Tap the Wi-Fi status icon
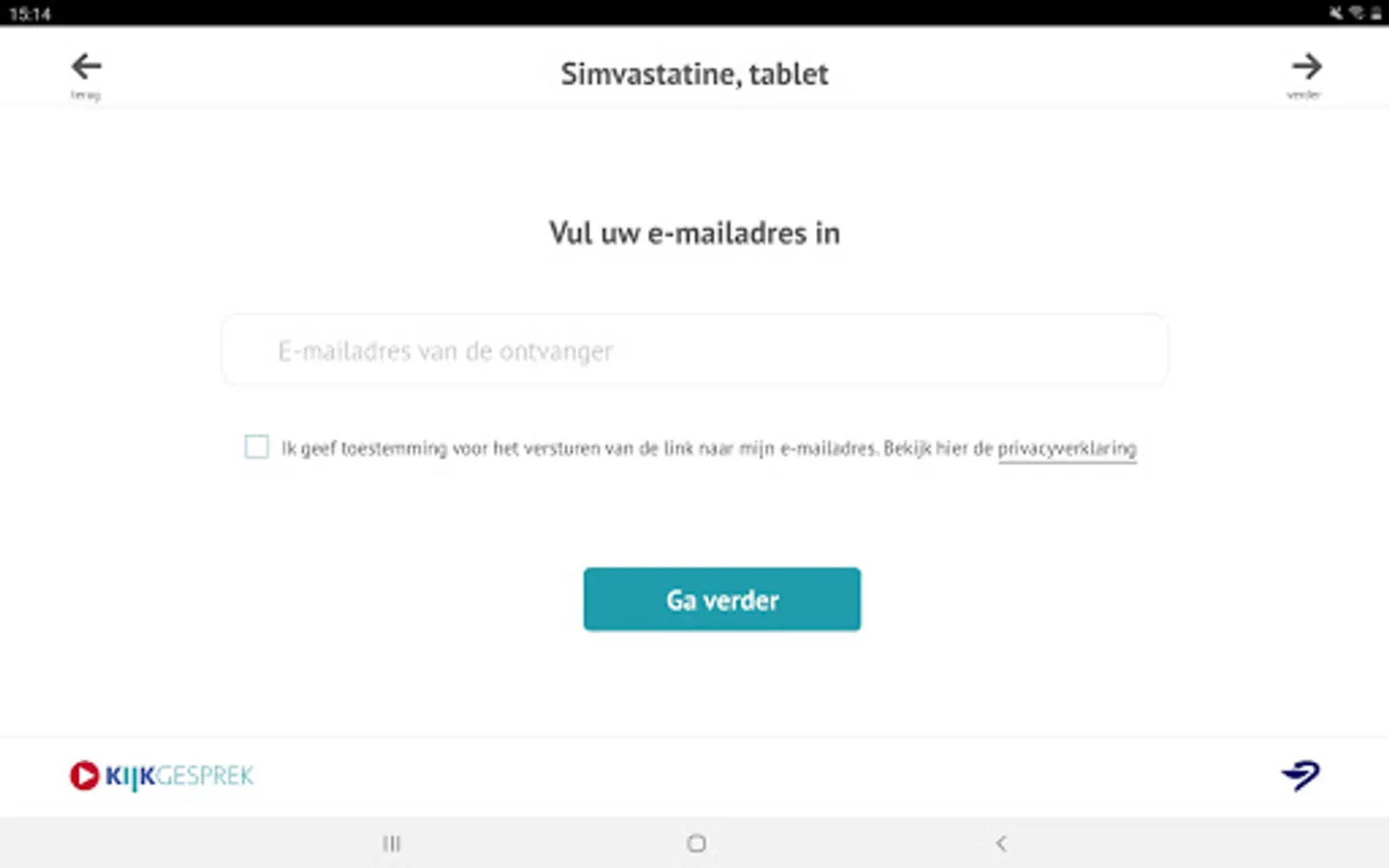Screen dimensions: 1389x868 pos(1356,13)
